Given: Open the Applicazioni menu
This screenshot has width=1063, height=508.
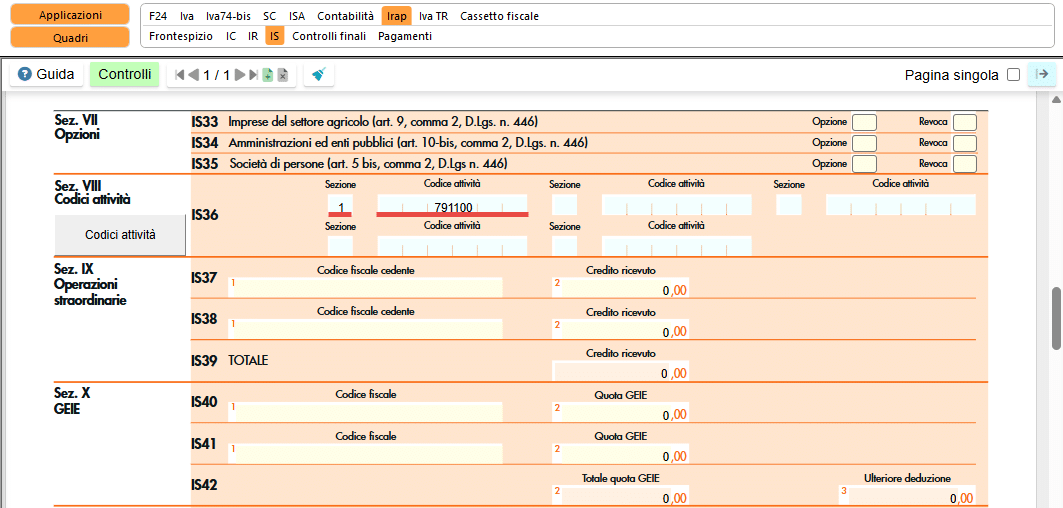Looking at the screenshot, I should point(70,15).
